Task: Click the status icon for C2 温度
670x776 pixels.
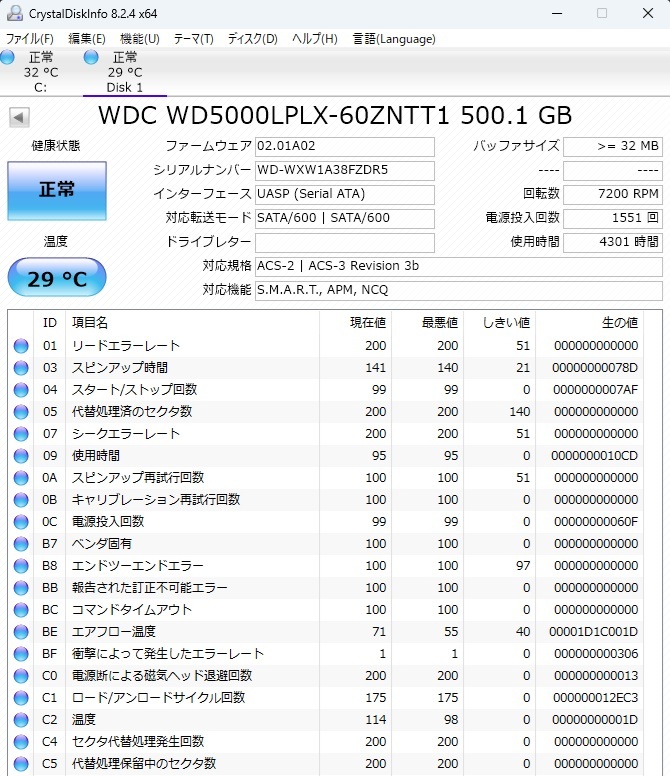Action: [21, 720]
